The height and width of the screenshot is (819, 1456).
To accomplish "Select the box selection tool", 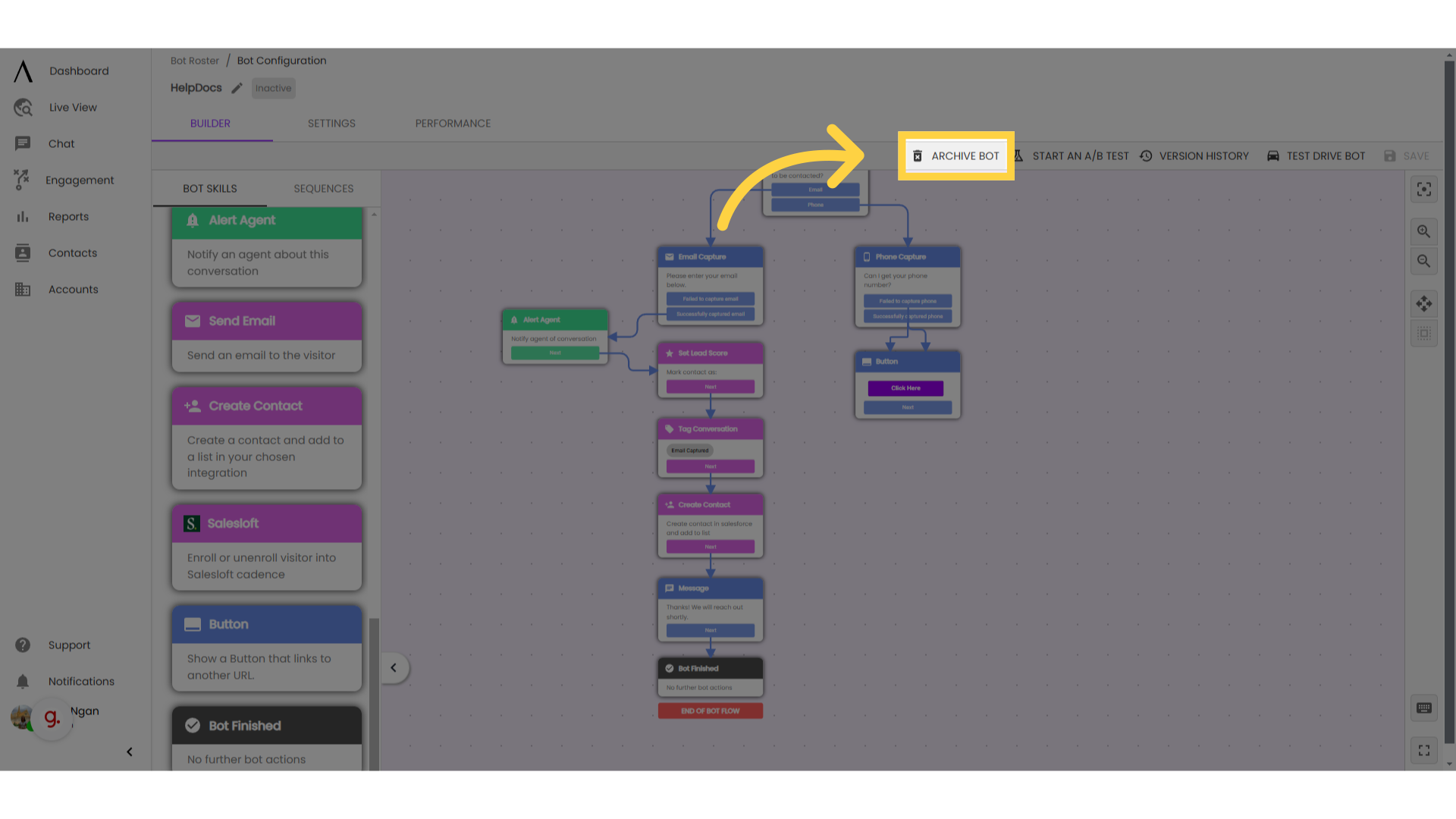I will 1424,334.
